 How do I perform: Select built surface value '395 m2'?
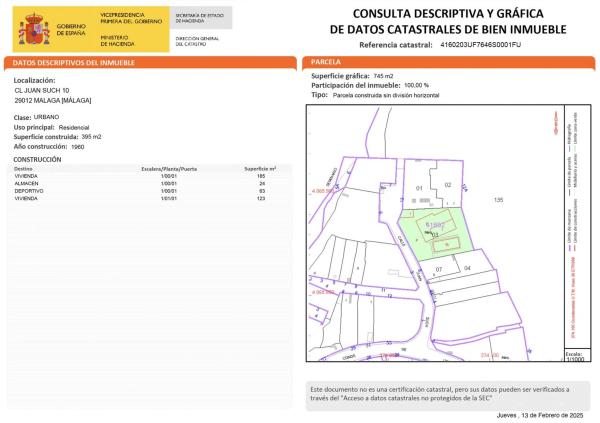click(x=91, y=137)
